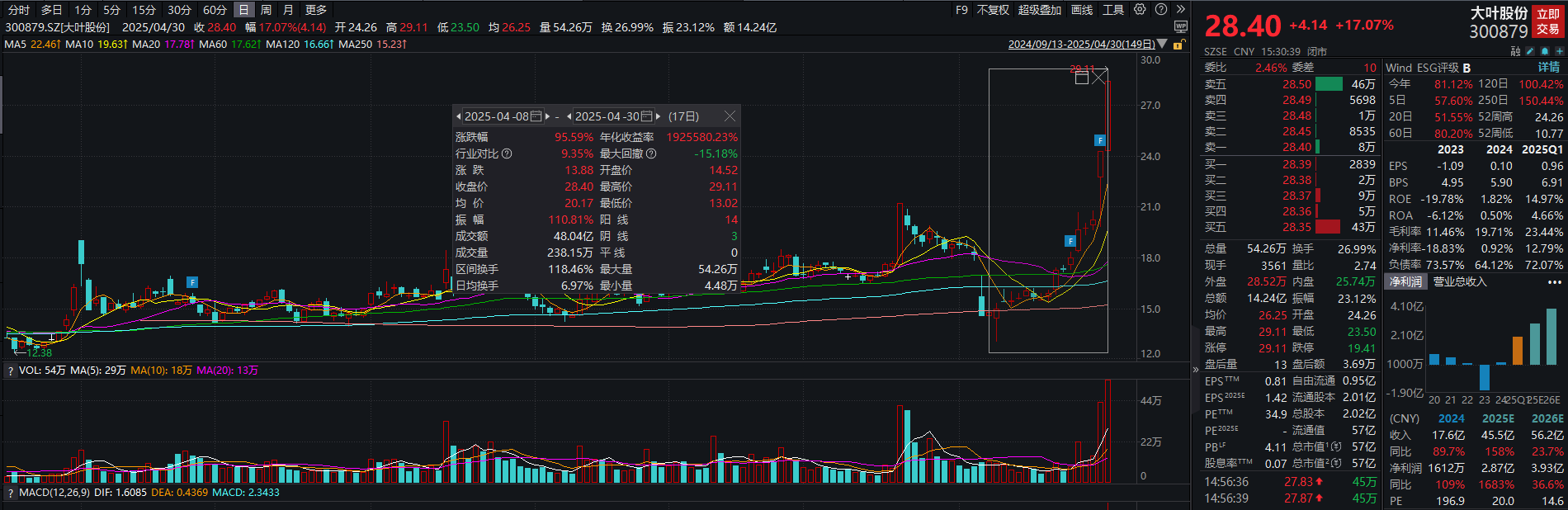Click the bell alert icon
This screenshot has width=1568, height=510.
click(x=1544, y=51)
